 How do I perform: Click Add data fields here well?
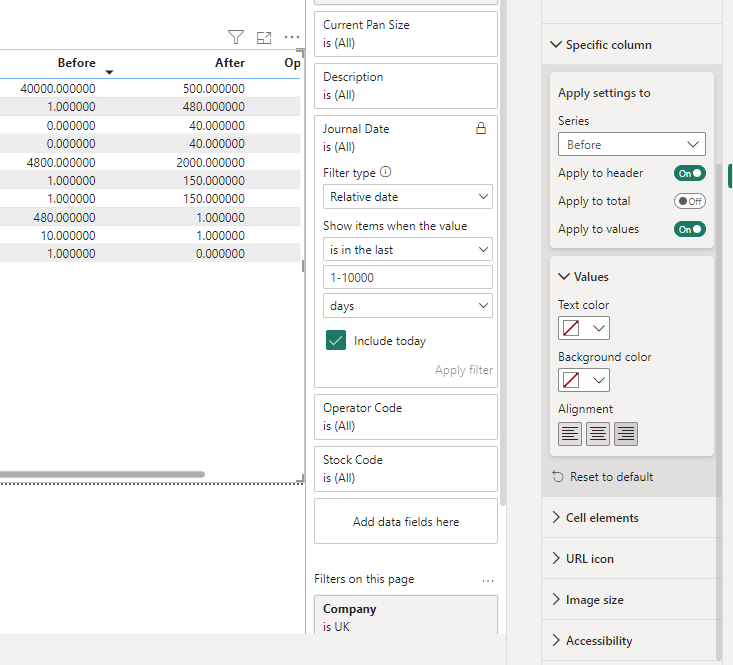pyautogui.click(x=406, y=521)
